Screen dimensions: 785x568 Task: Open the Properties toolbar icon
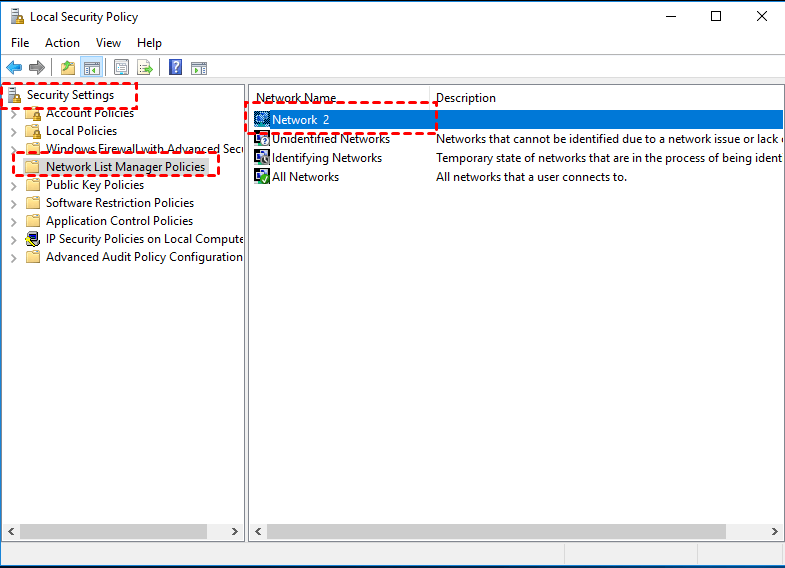[122, 68]
